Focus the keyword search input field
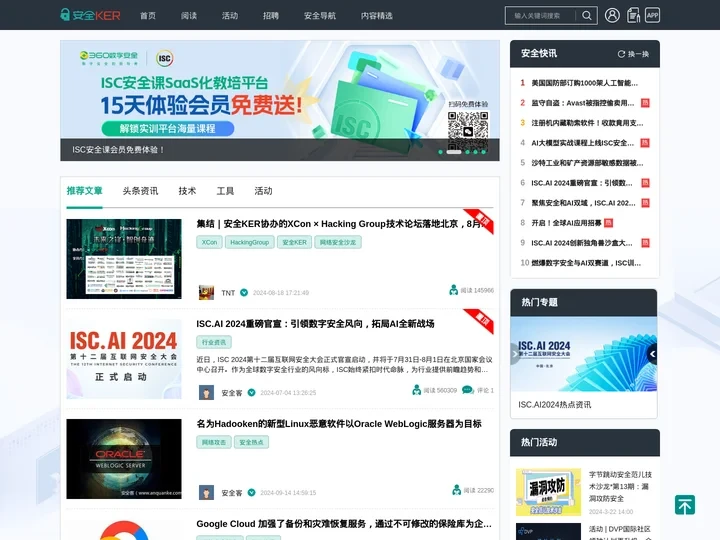 coord(541,16)
